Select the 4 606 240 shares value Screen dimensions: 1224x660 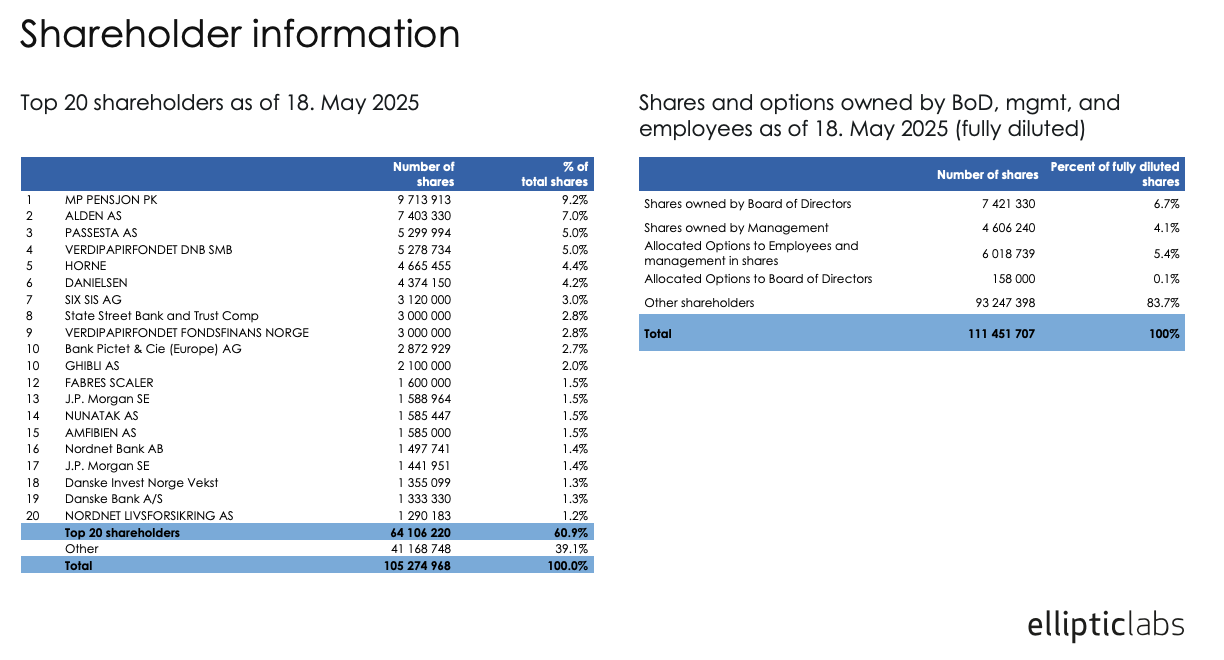coord(1006,228)
